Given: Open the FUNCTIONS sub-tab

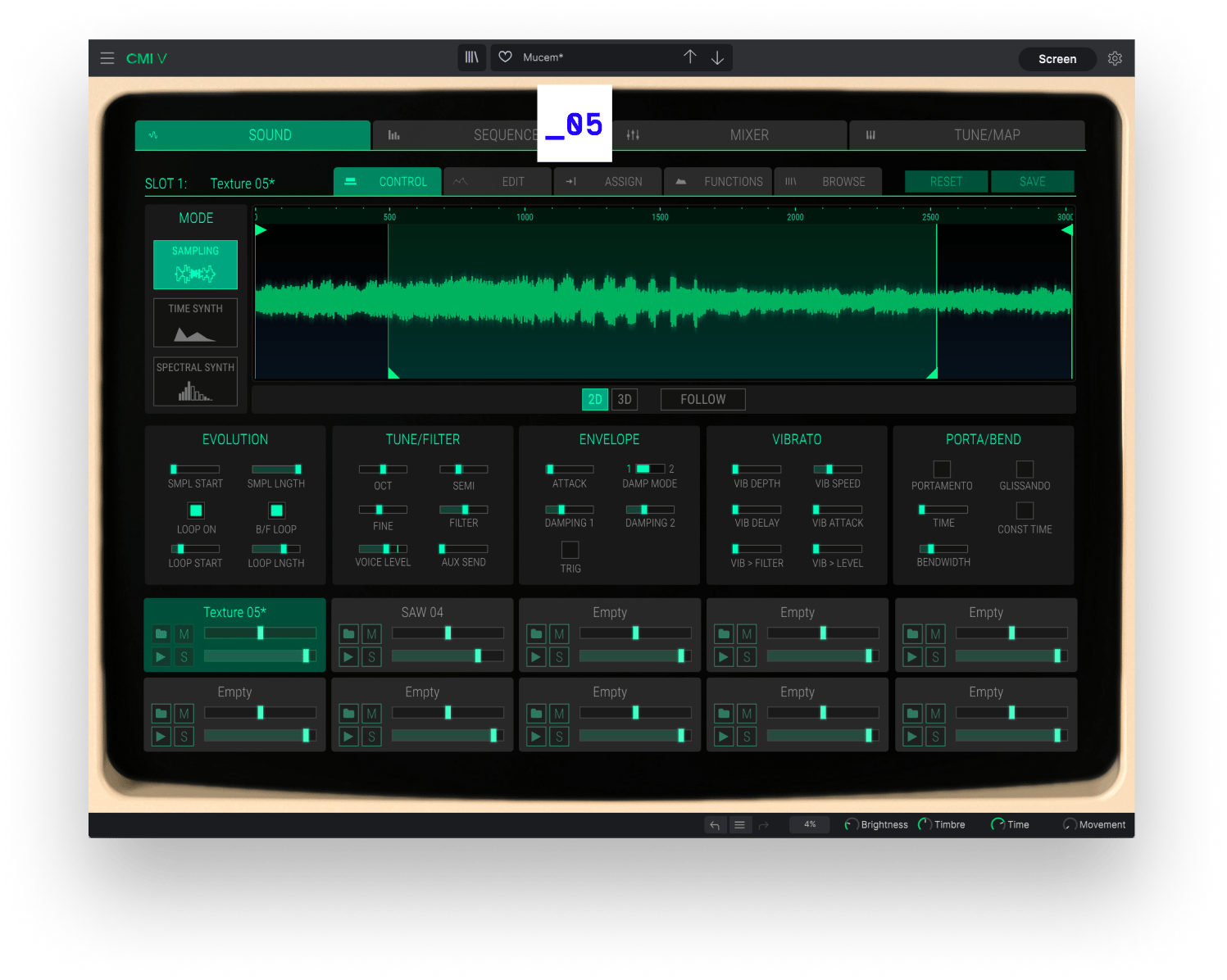Looking at the screenshot, I should (x=718, y=182).
